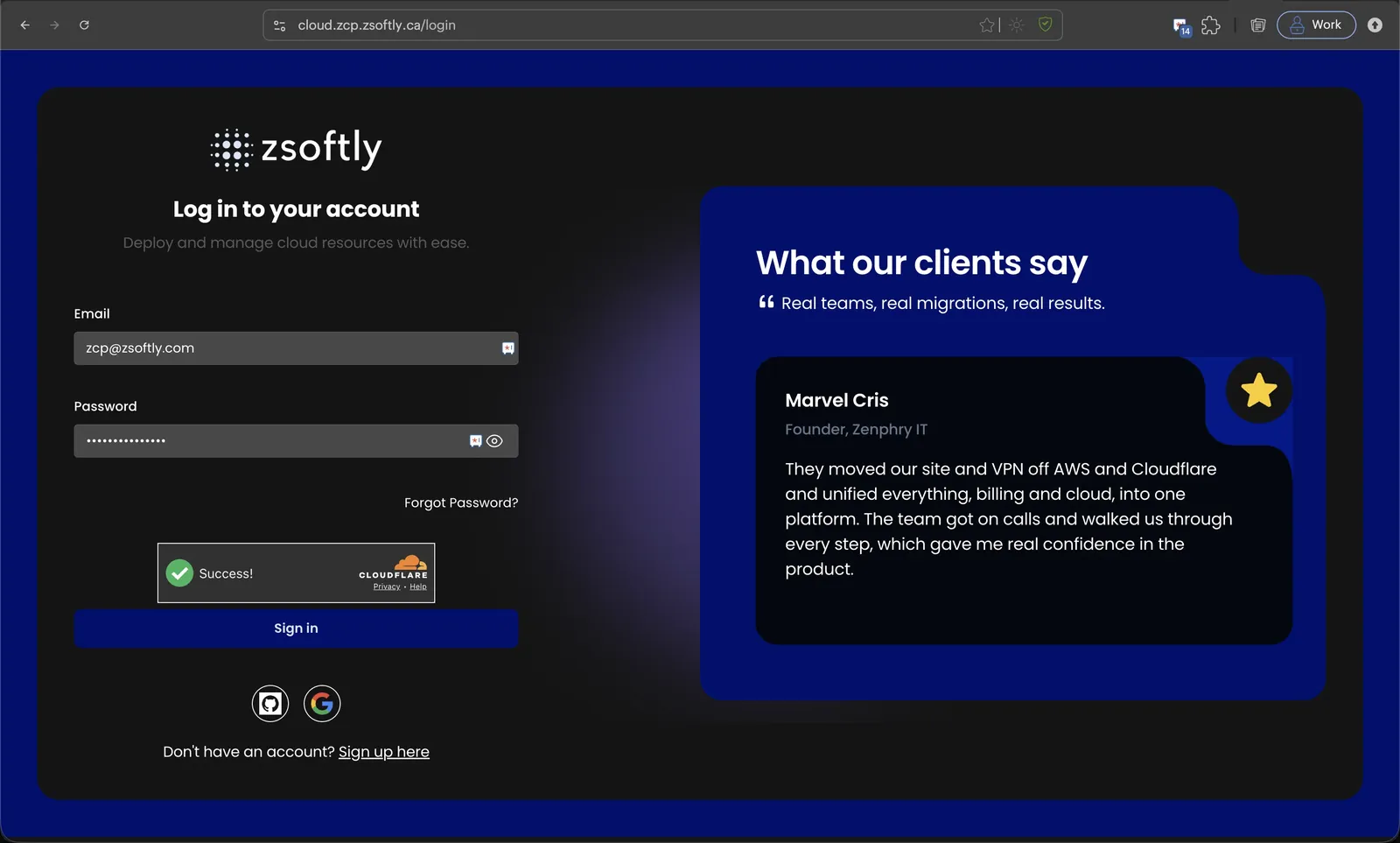Bookmark this page with the star icon
Screen dimensions: 1400x843
pos(987,25)
